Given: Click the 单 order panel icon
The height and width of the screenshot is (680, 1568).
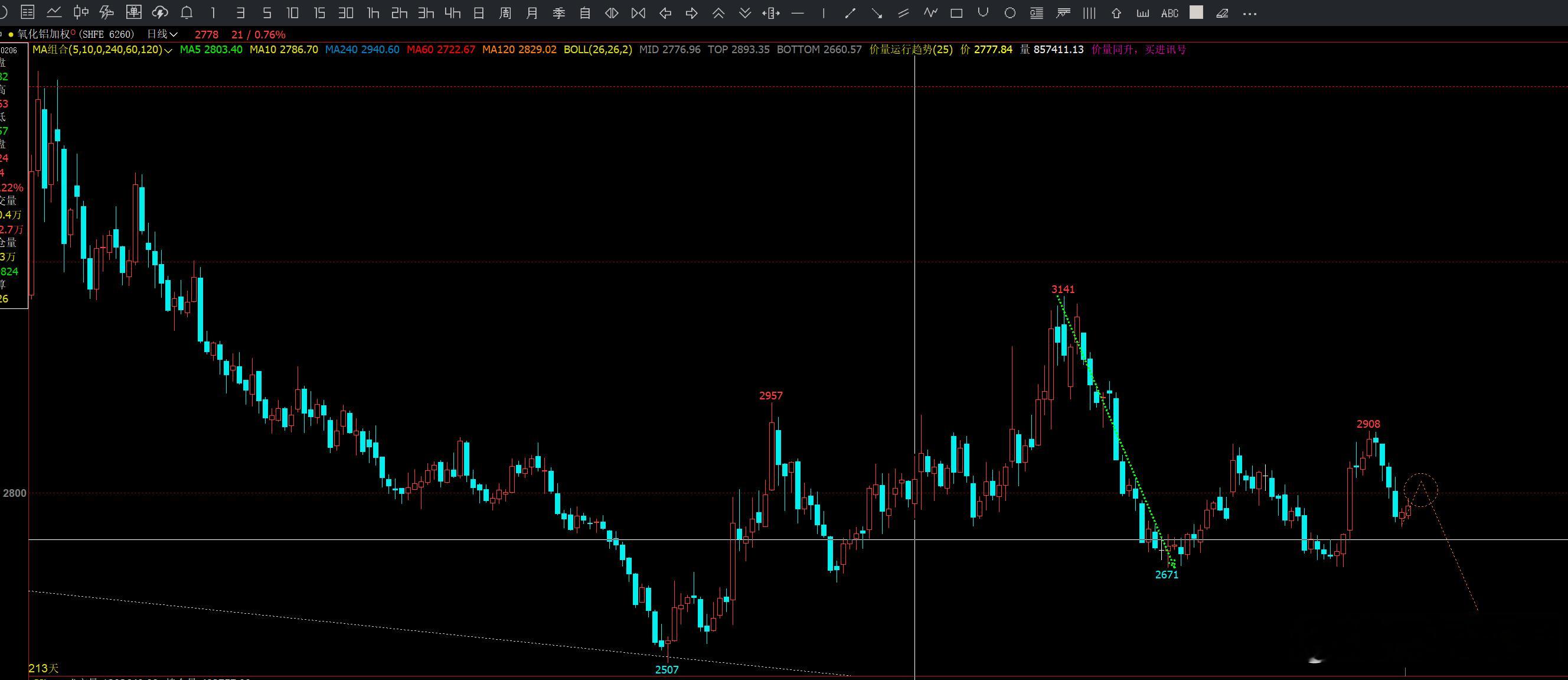Looking at the screenshot, I should pos(133,13).
